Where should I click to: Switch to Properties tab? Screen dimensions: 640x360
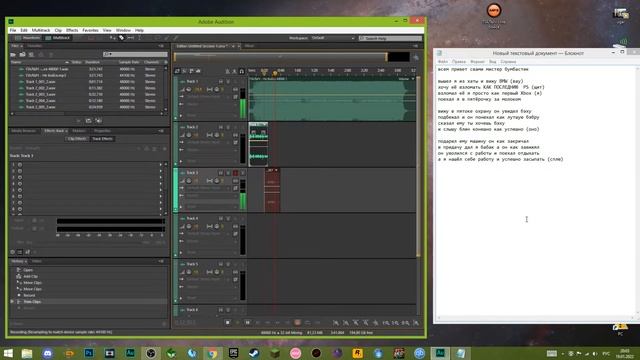tap(102, 131)
